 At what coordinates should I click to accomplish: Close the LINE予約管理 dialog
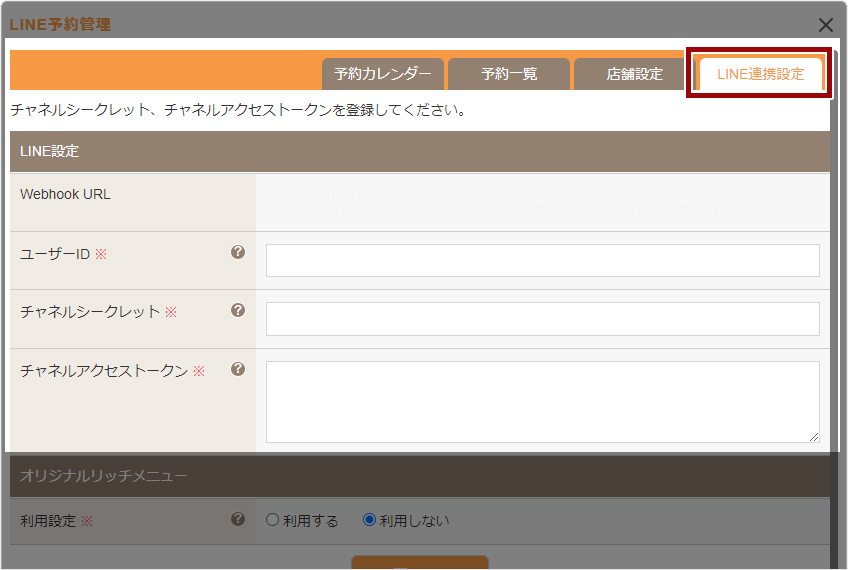click(825, 24)
